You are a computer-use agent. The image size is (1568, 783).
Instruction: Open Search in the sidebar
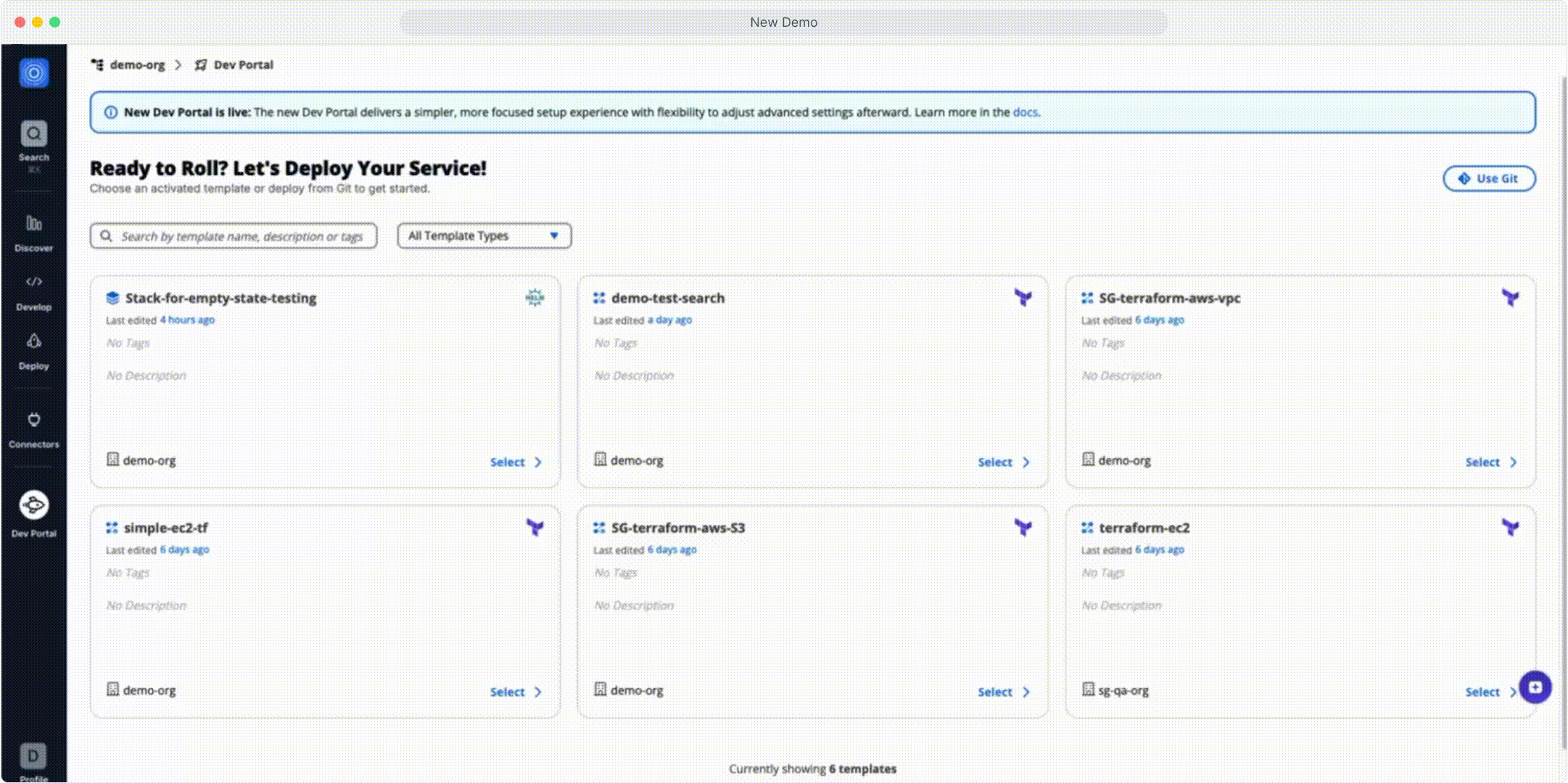(33, 135)
